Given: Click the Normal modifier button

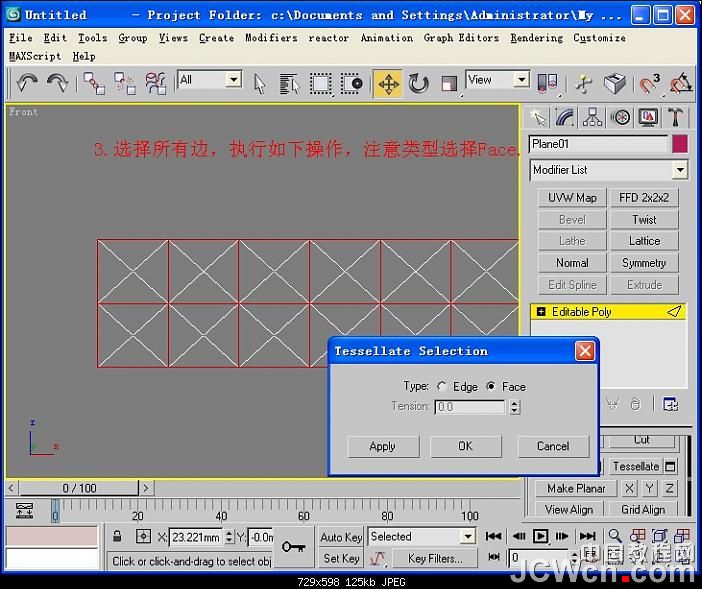Looking at the screenshot, I should coord(572,263).
